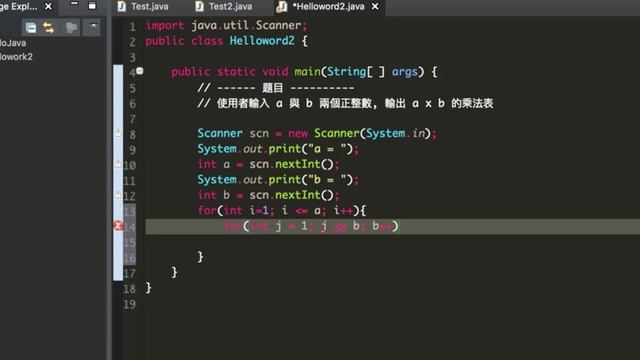The height and width of the screenshot is (360, 640).
Task: Click the comment line containing 題目
Action: point(276,88)
